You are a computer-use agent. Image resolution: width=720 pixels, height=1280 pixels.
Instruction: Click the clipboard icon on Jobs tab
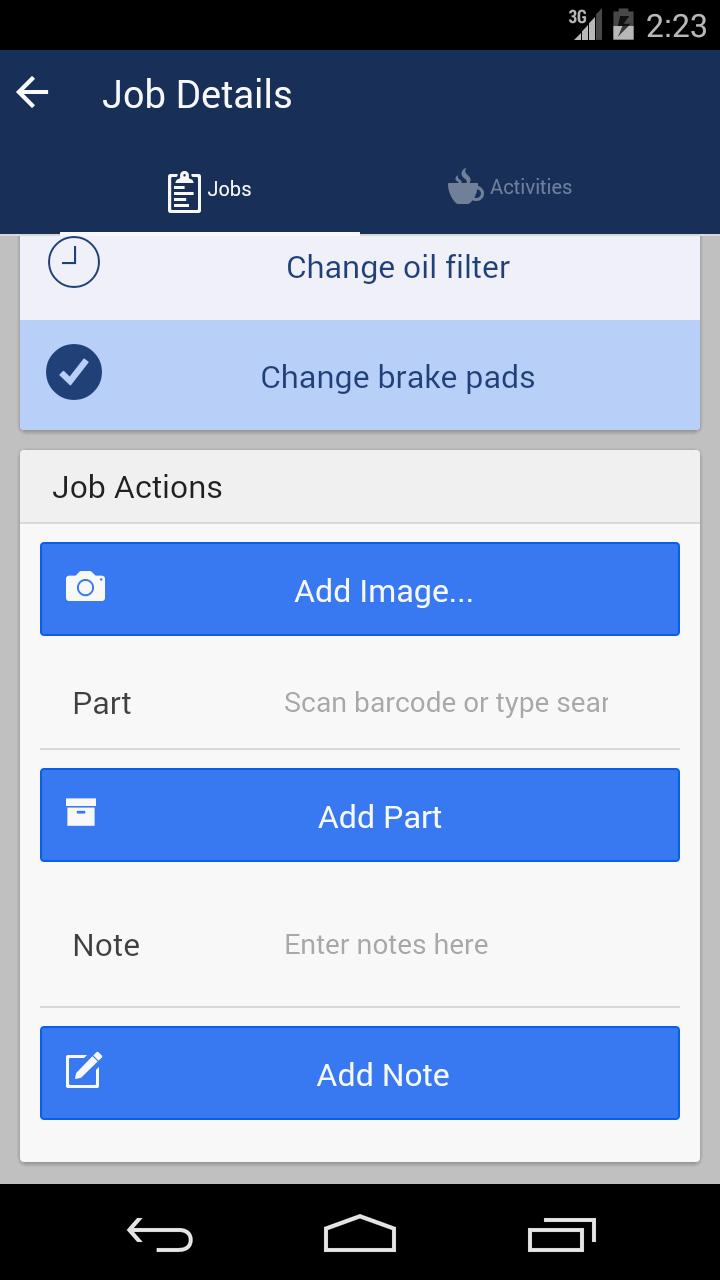(184, 191)
